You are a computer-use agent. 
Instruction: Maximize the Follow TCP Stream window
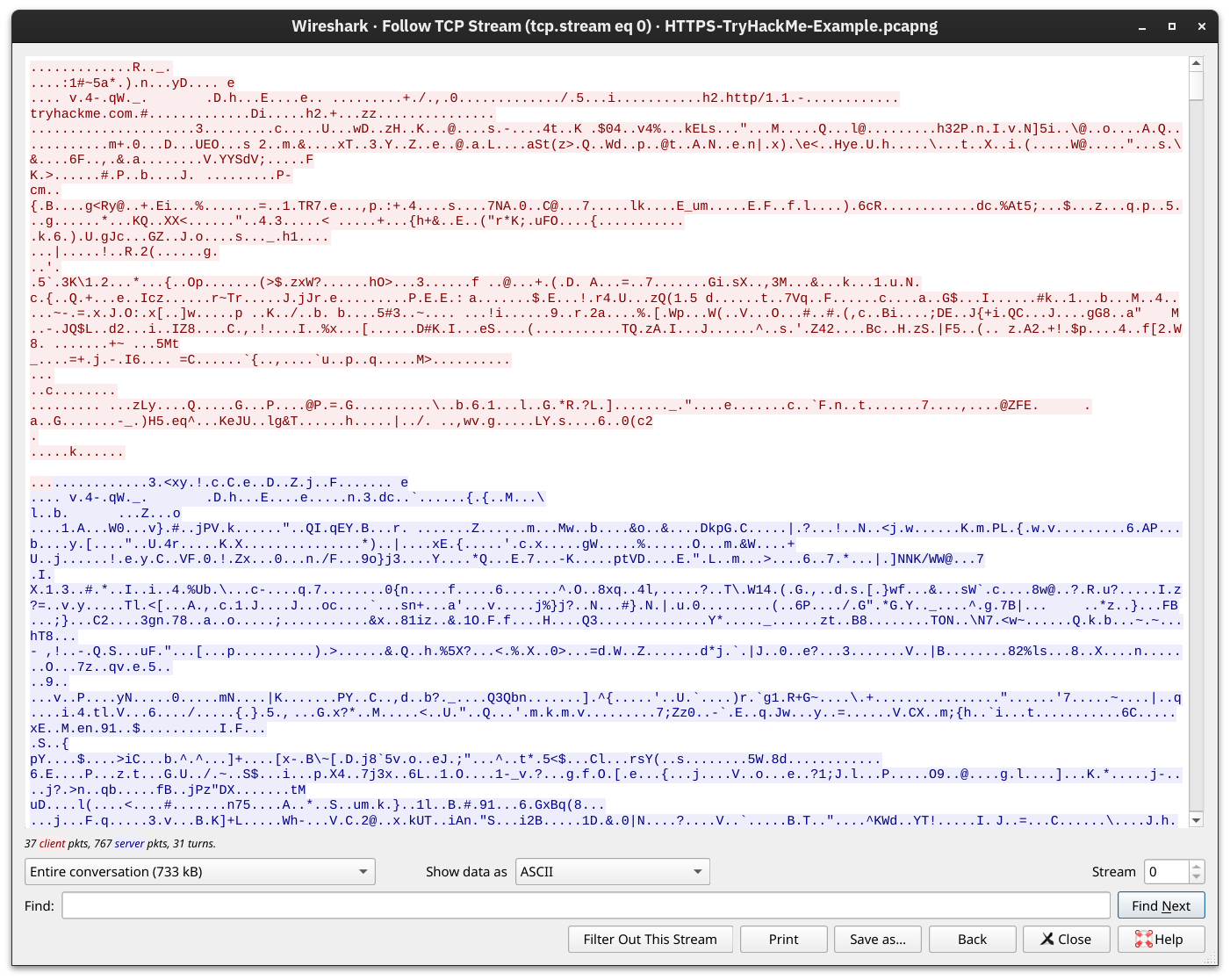[1171, 26]
